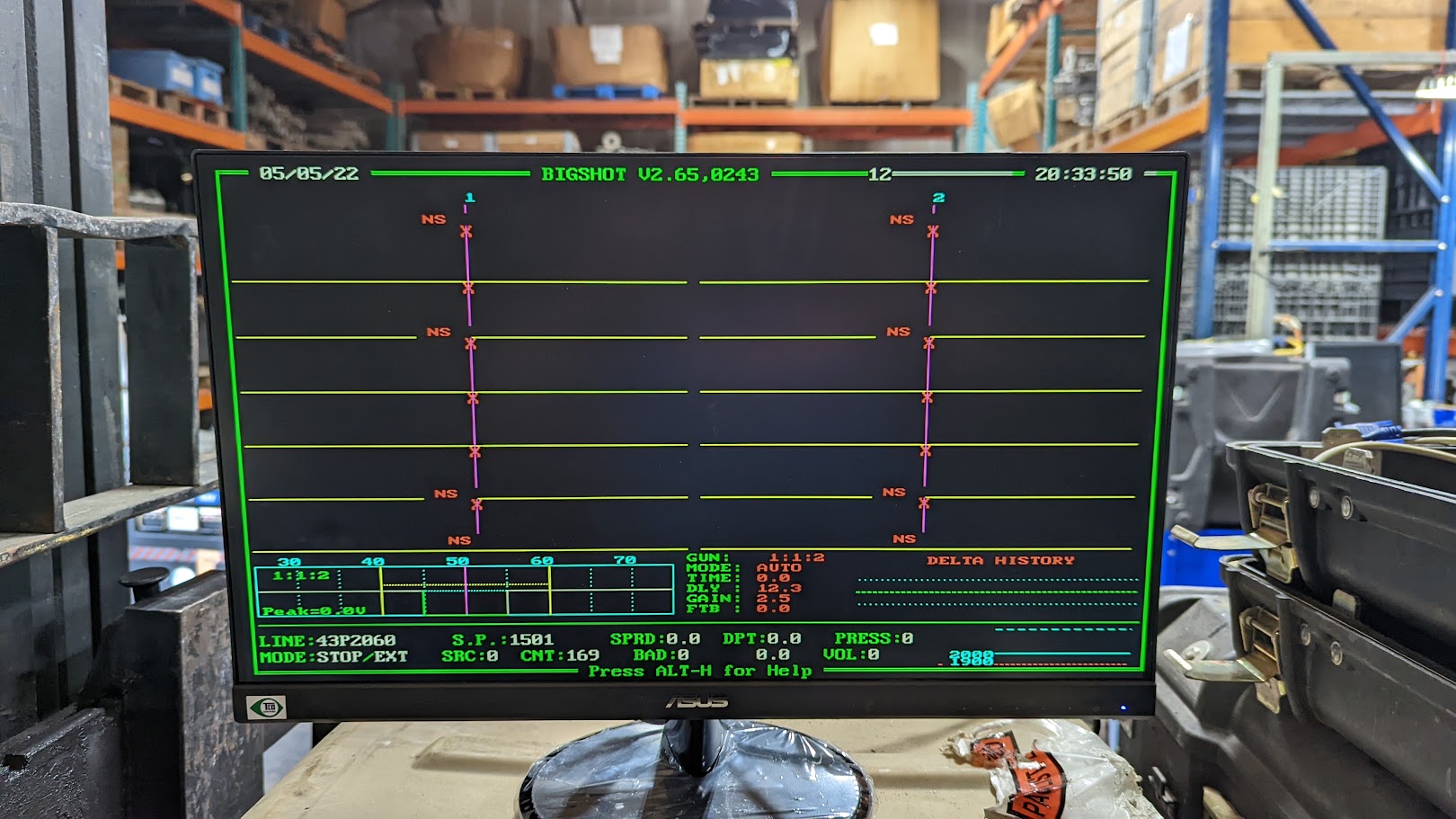Click the S.P.:1501 shot point field
Screen dimensions: 1456x819
pyautogui.click(x=502, y=640)
